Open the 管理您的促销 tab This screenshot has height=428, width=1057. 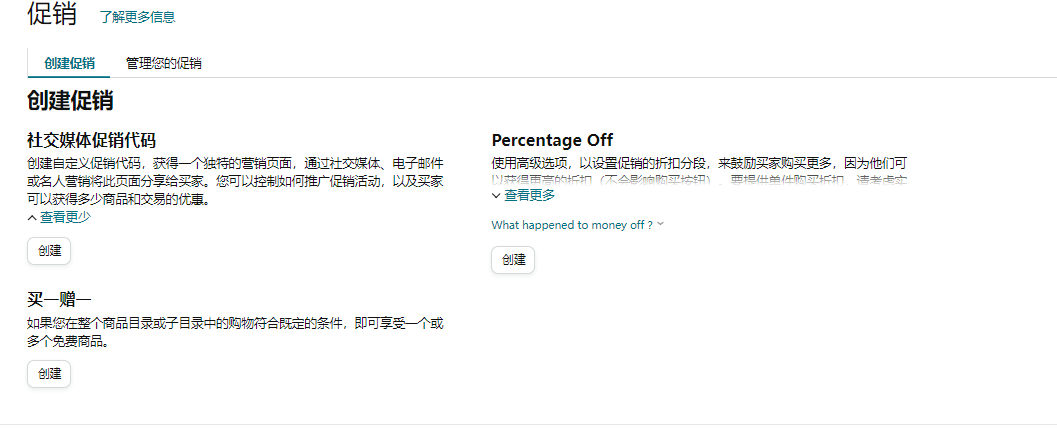(x=164, y=63)
